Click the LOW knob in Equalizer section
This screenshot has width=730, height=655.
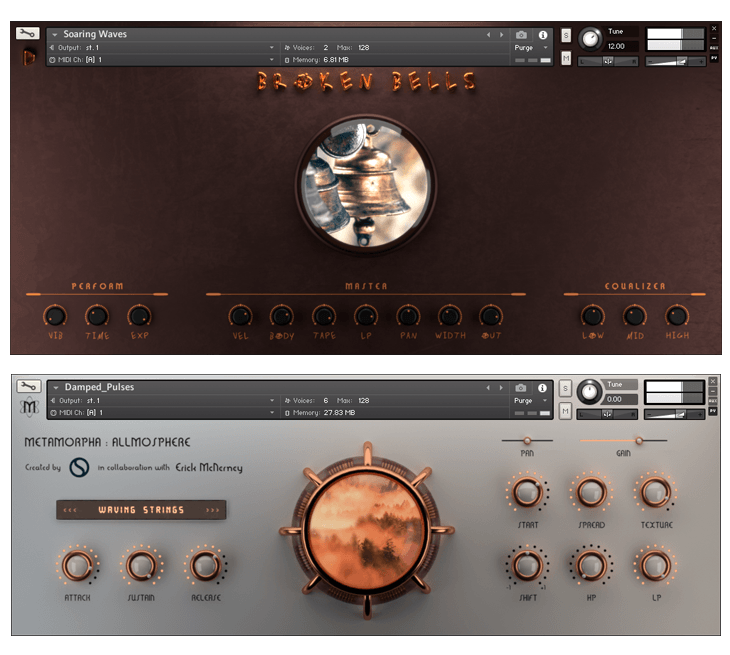(593, 316)
